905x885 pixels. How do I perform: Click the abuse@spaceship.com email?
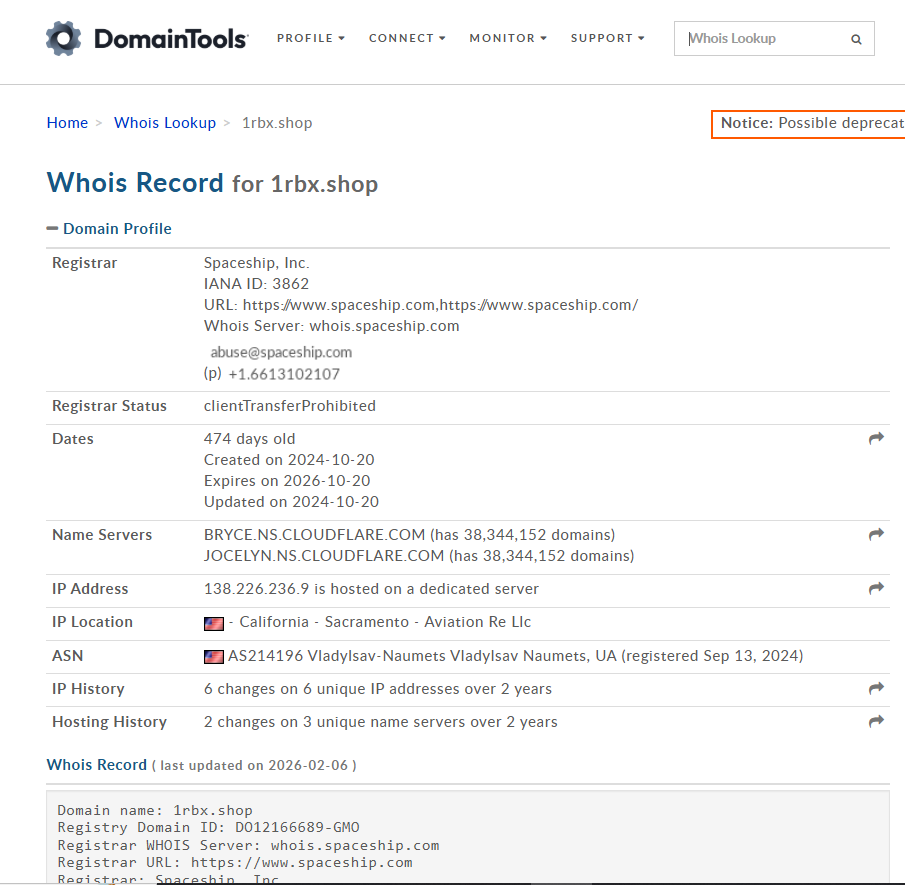[x=281, y=352]
